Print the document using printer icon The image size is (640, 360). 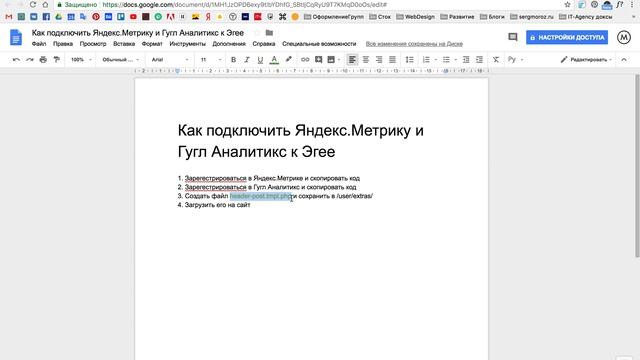pos(43,60)
